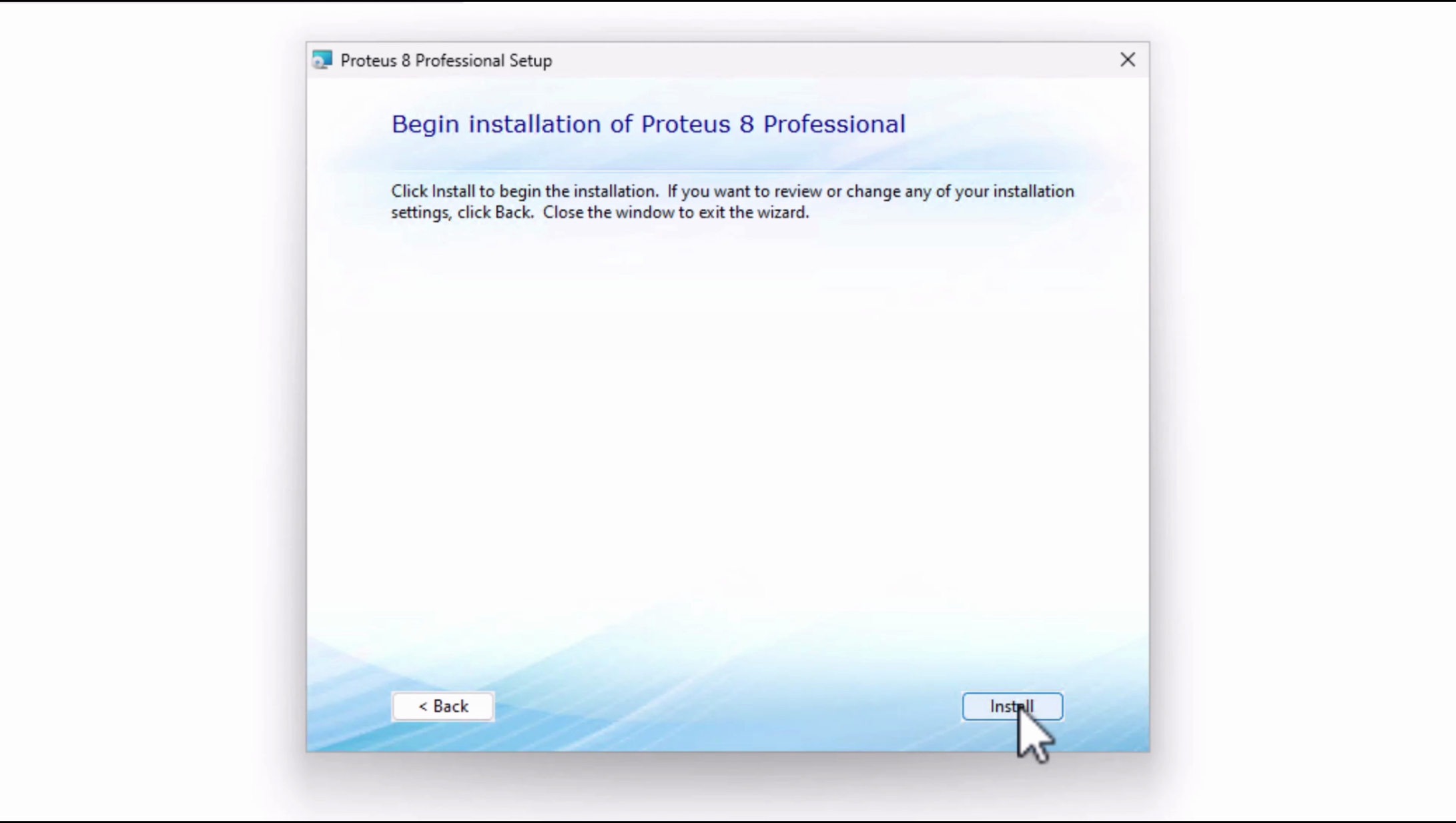This screenshot has width=1456, height=823.
Task: Click the Proteus setup icon in title bar
Action: 322,60
